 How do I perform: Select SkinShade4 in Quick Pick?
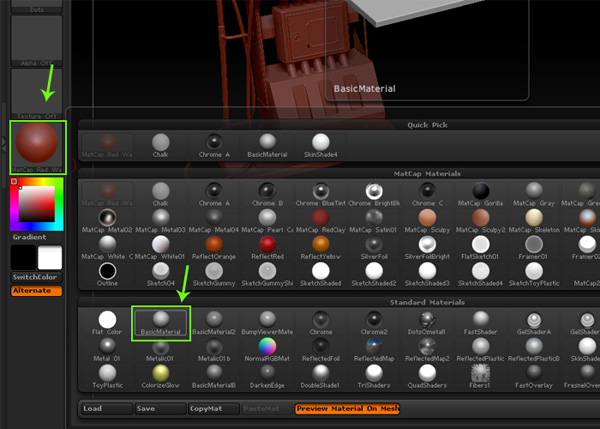[320, 146]
